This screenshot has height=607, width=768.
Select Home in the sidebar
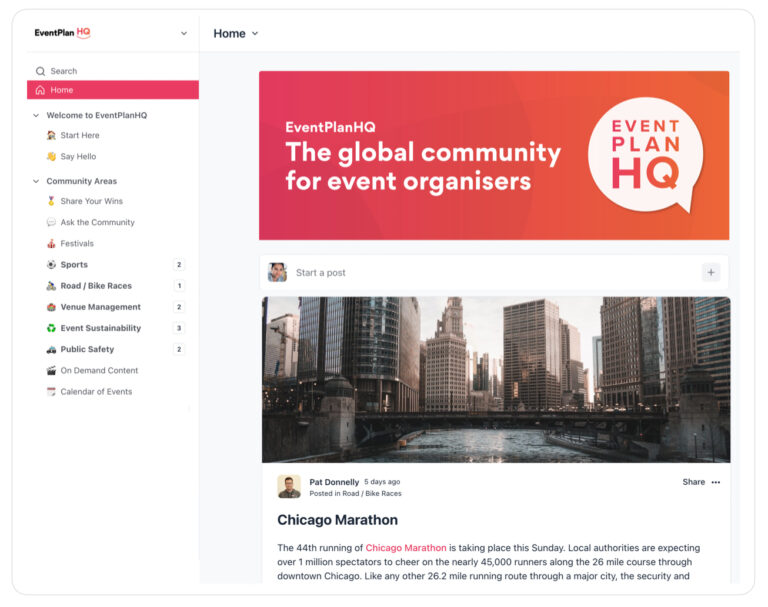click(113, 90)
